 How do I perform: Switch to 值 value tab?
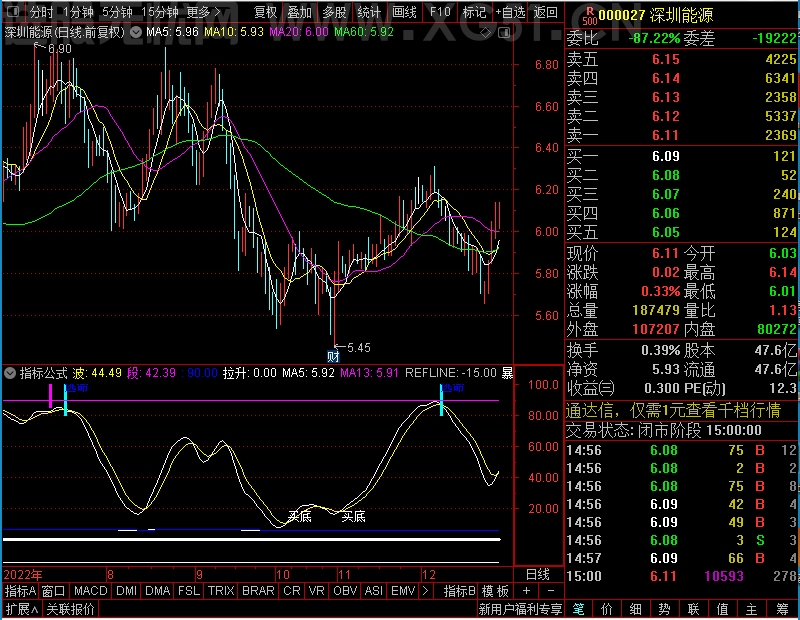[722, 609]
